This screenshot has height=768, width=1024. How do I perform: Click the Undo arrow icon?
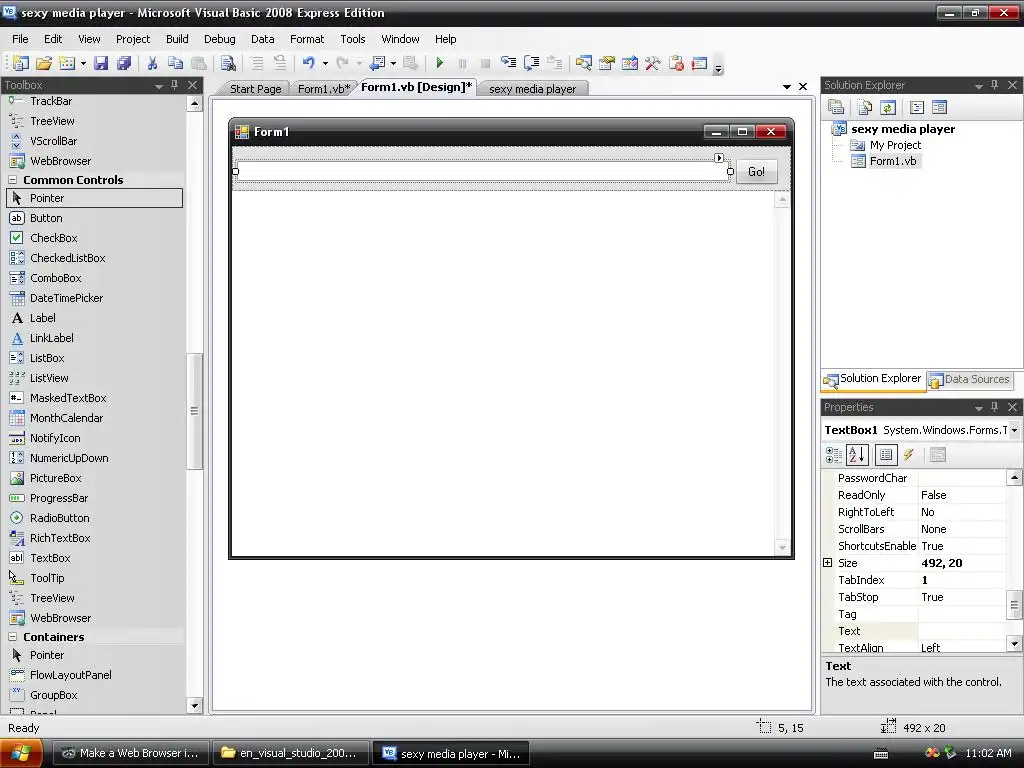[309, 63]
